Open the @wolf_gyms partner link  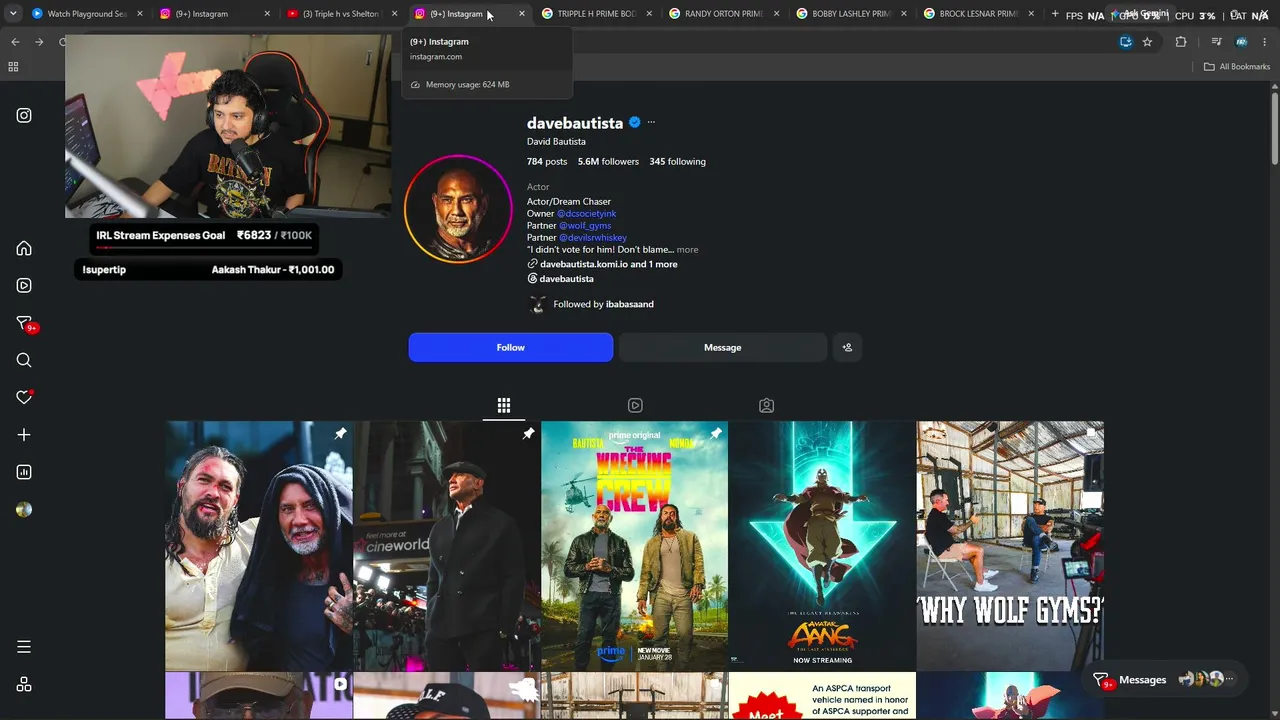pyautogui.click(x=585, y=226)
